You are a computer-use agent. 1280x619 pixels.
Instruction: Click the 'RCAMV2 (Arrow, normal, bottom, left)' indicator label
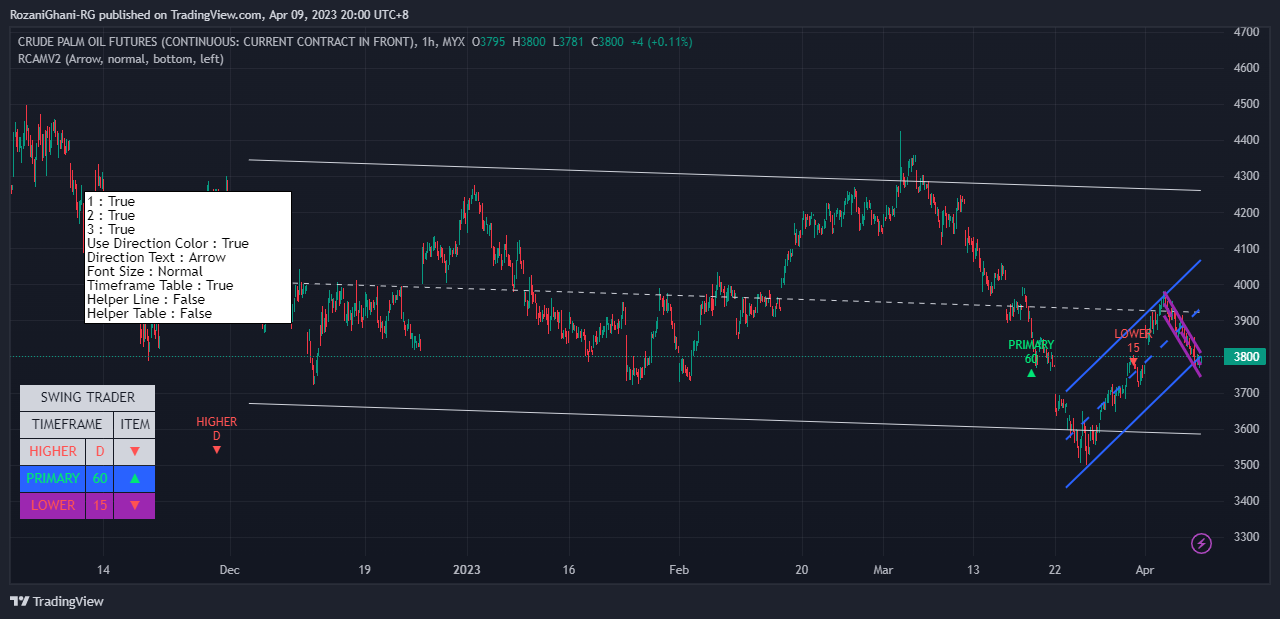(x=121, y=59)
